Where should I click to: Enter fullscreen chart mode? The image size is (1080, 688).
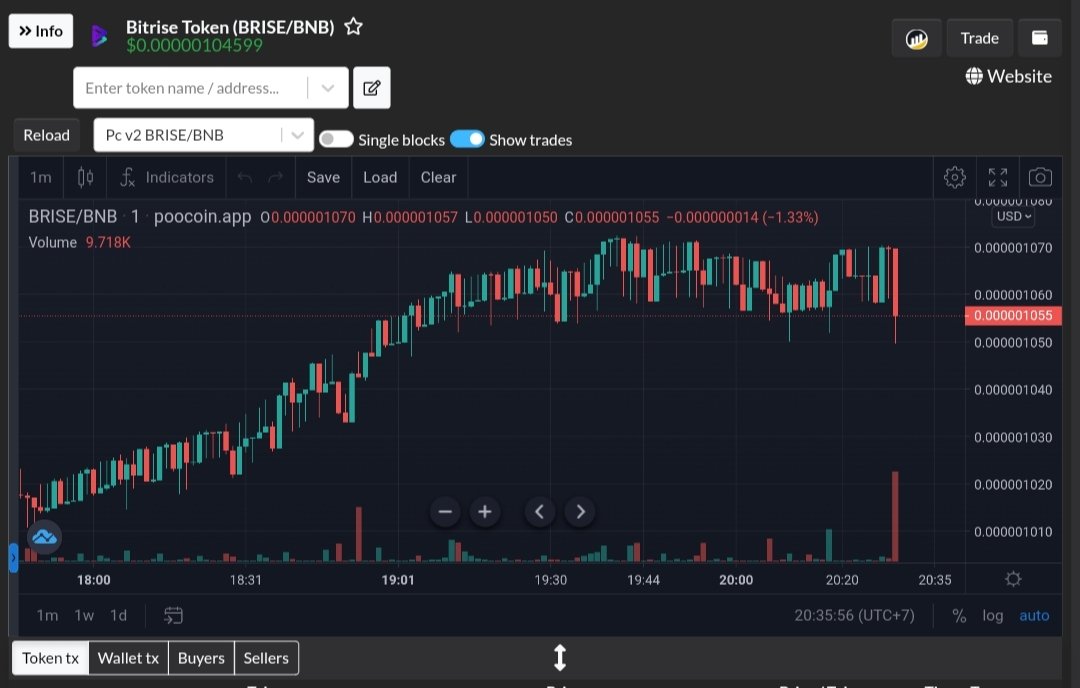click(x=997, y=178)
